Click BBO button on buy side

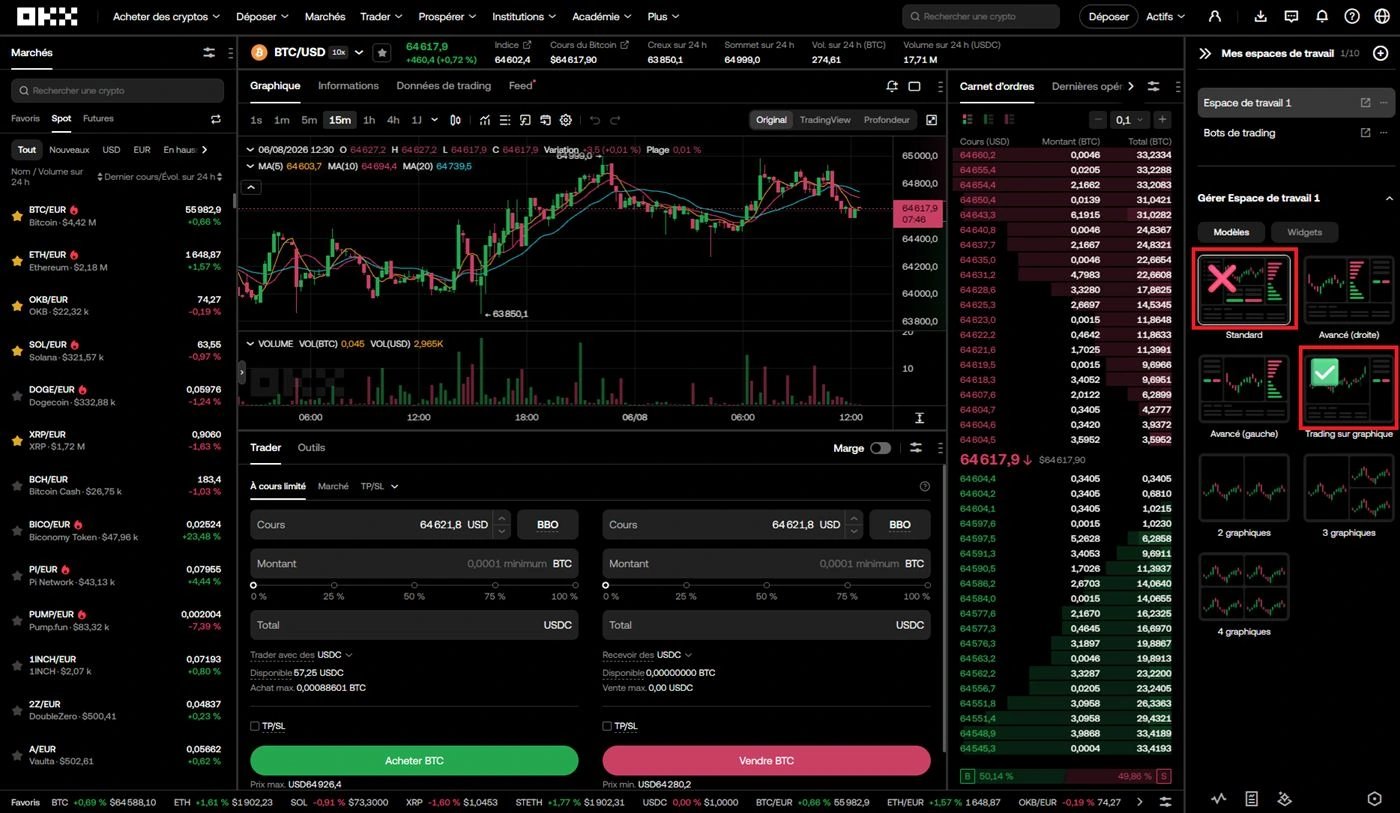pyautogui.click(x=547, y=524)
